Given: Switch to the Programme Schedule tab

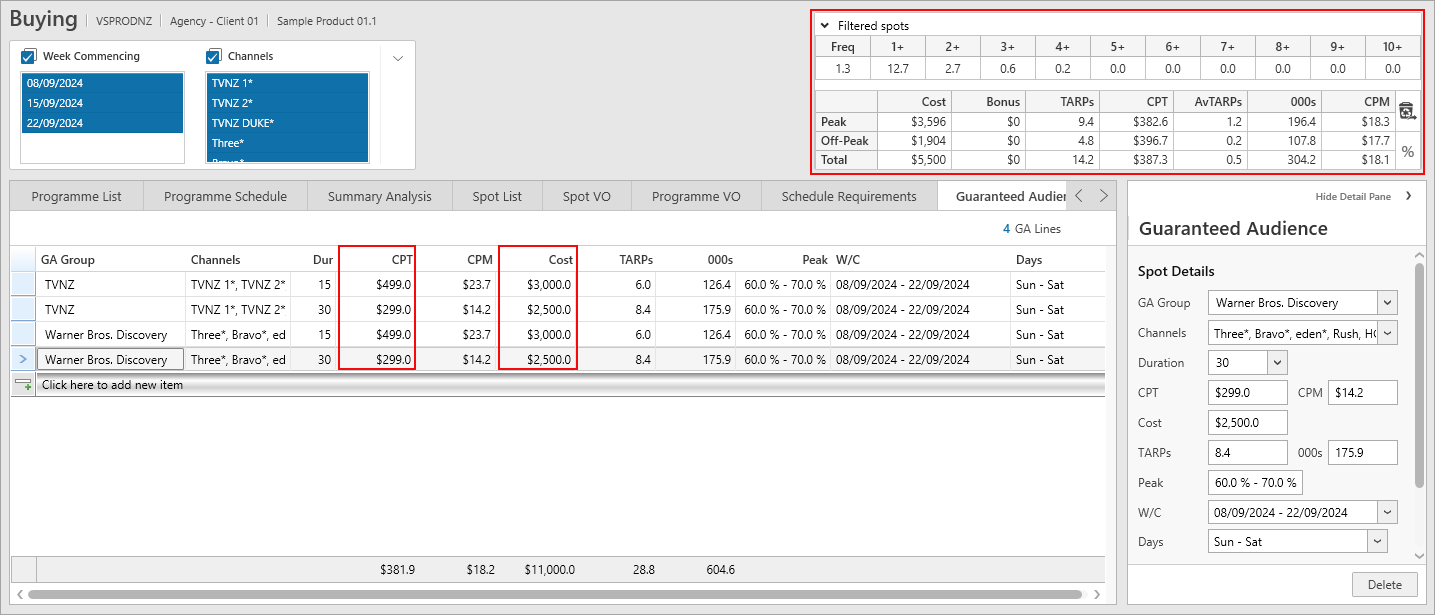Looking at the screenshot, I should [225, 196].
